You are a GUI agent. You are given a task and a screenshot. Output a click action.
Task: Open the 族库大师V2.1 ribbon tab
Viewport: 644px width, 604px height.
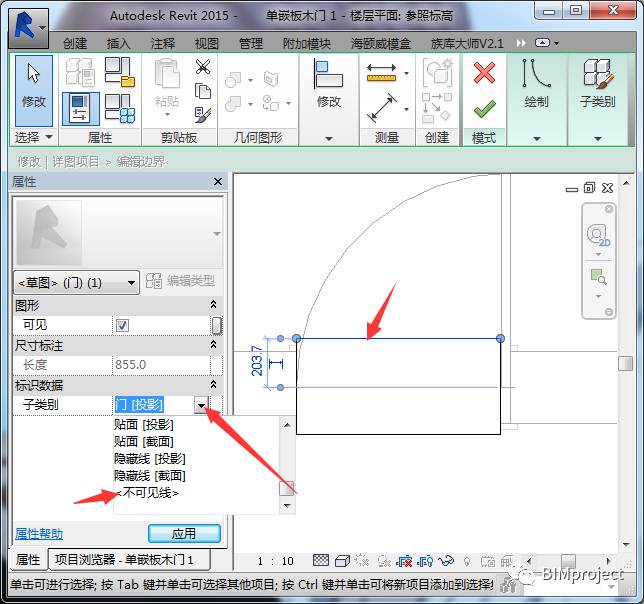(467, 43)
